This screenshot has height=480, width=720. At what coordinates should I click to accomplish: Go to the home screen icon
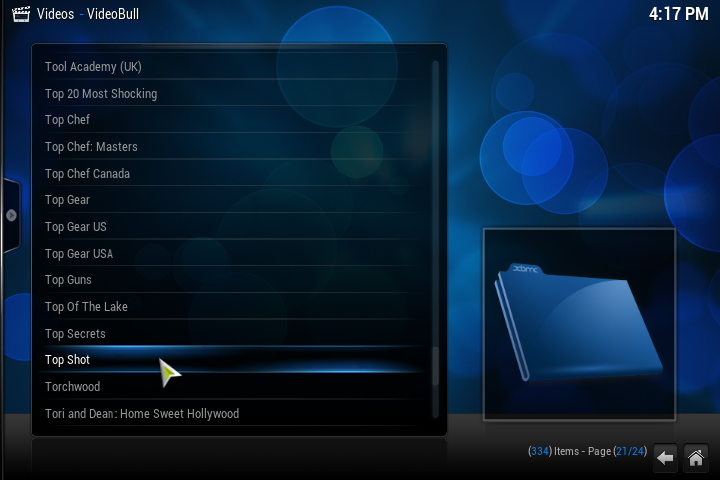coord(696,457)
